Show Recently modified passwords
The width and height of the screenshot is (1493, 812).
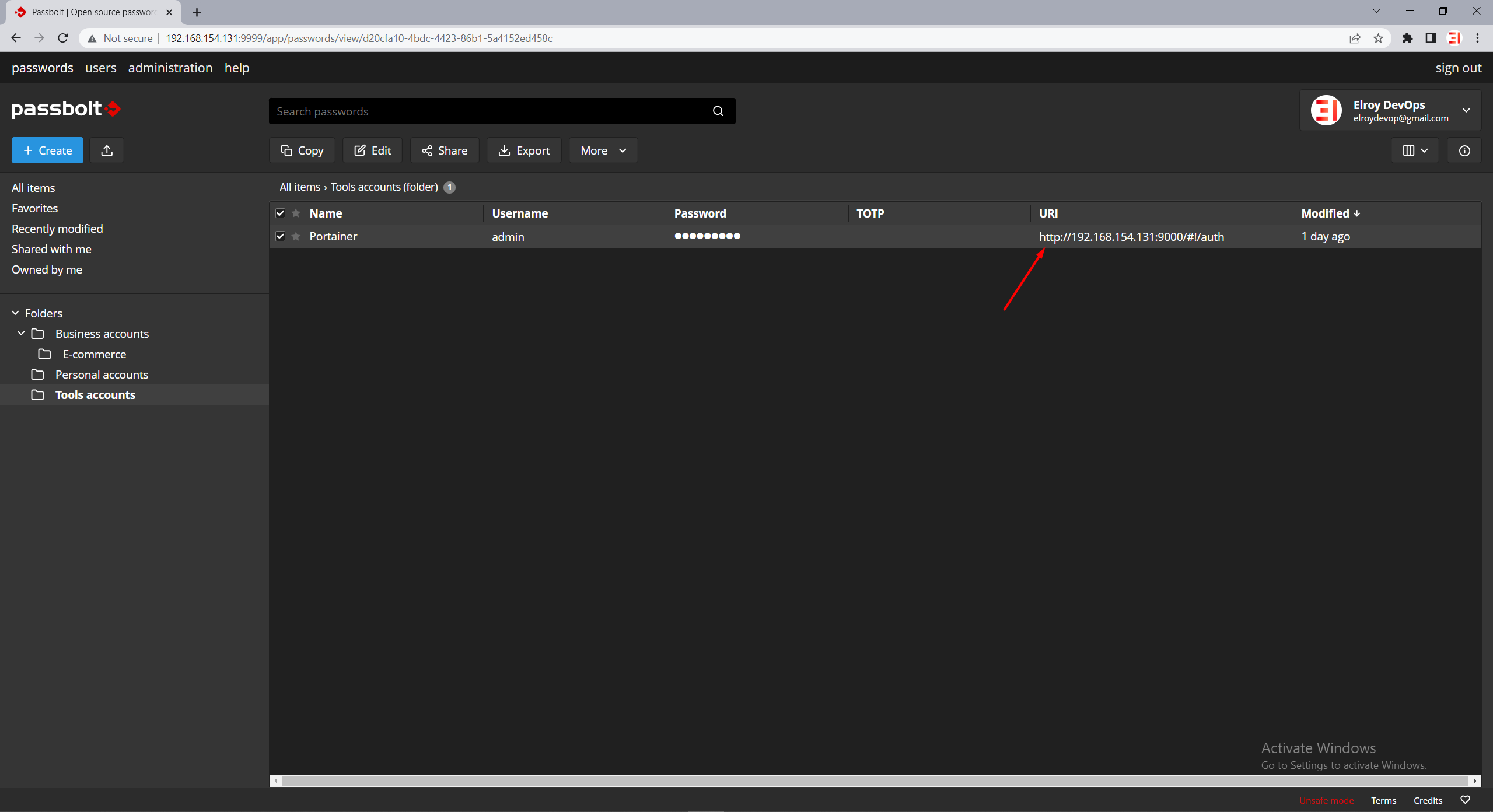click(x=57, y=229)
